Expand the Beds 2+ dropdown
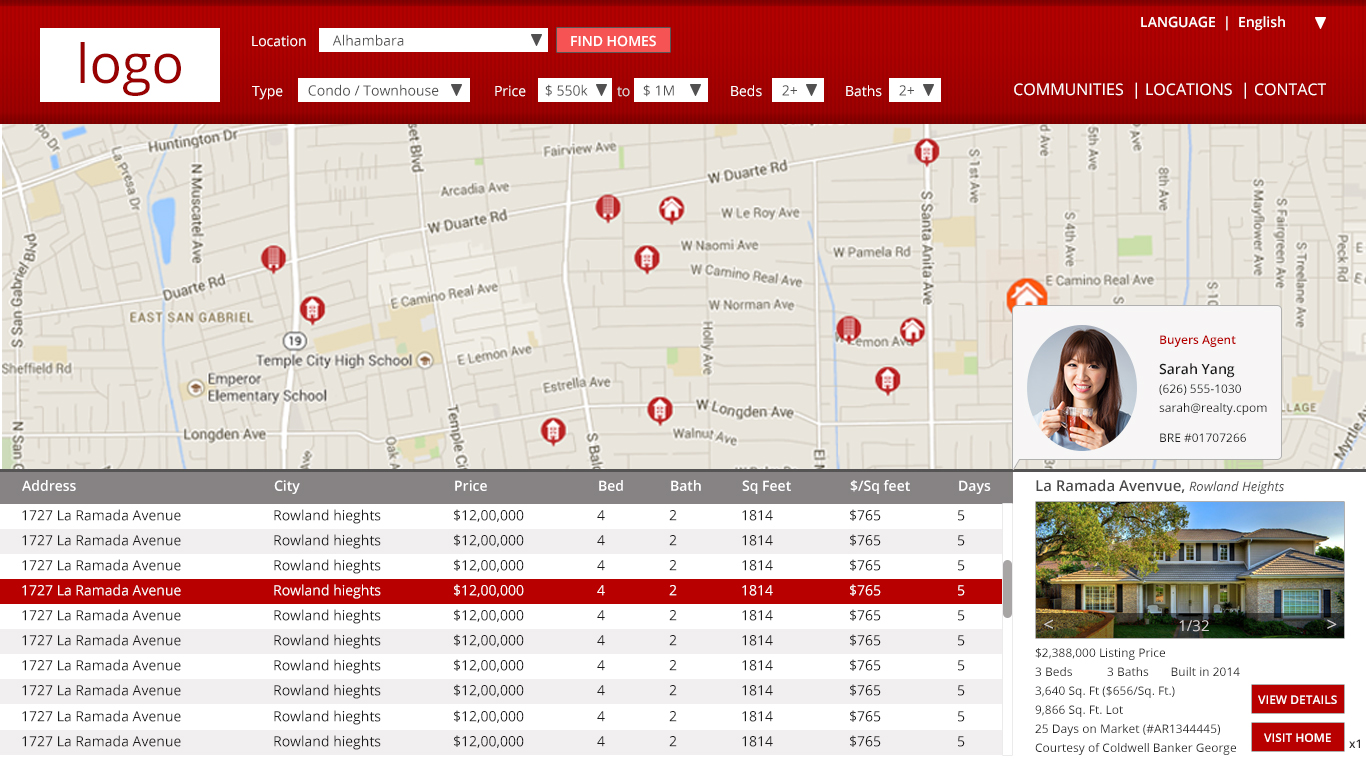 tap(797, 89)
